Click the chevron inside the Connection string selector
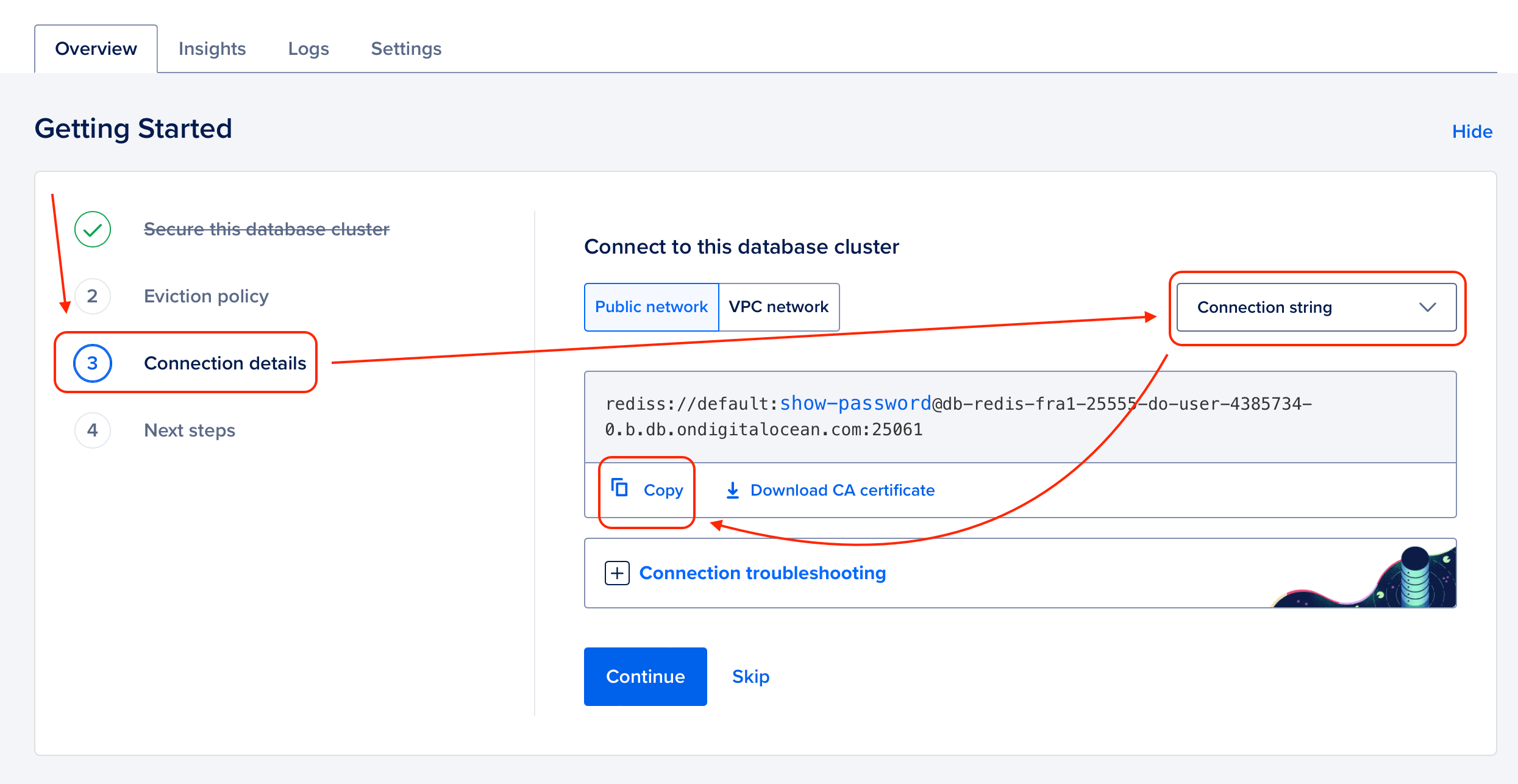The image size is (1518, 784). (x=1428, y=307)
